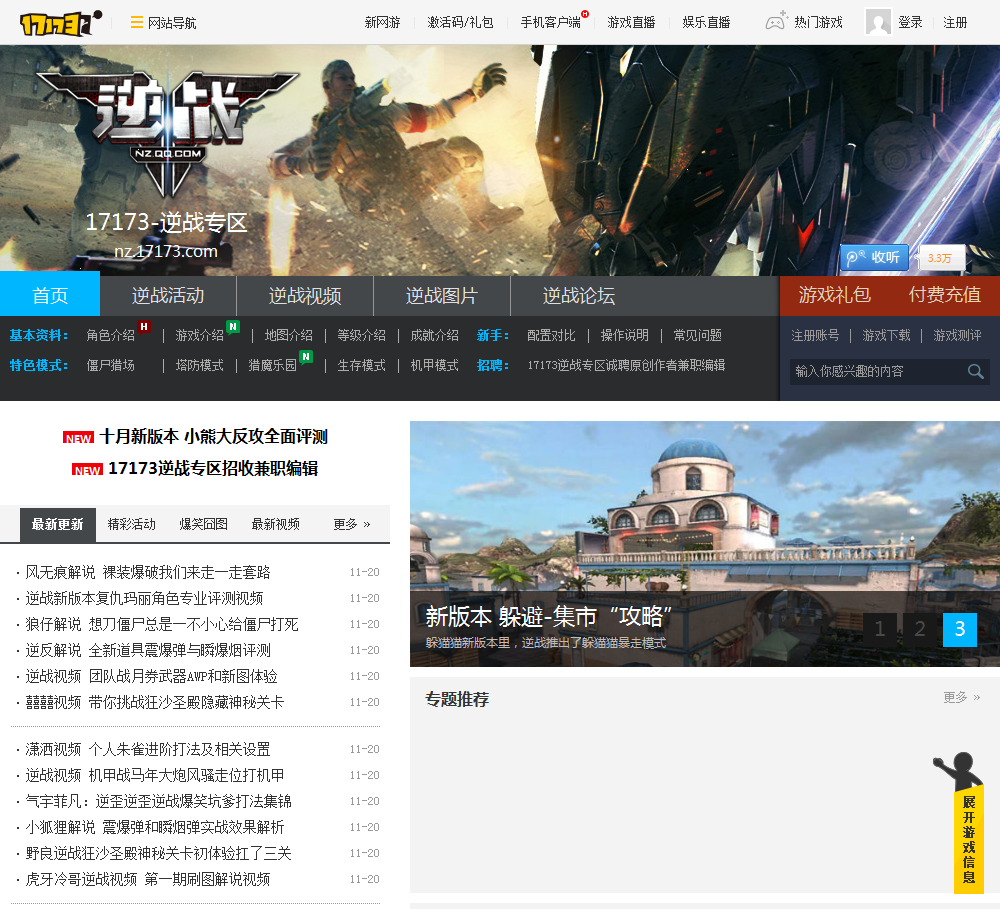
Task: Open article 风无痕解说 裸装爆破我们来走一走套路
Action: click(x=147, y=572)
